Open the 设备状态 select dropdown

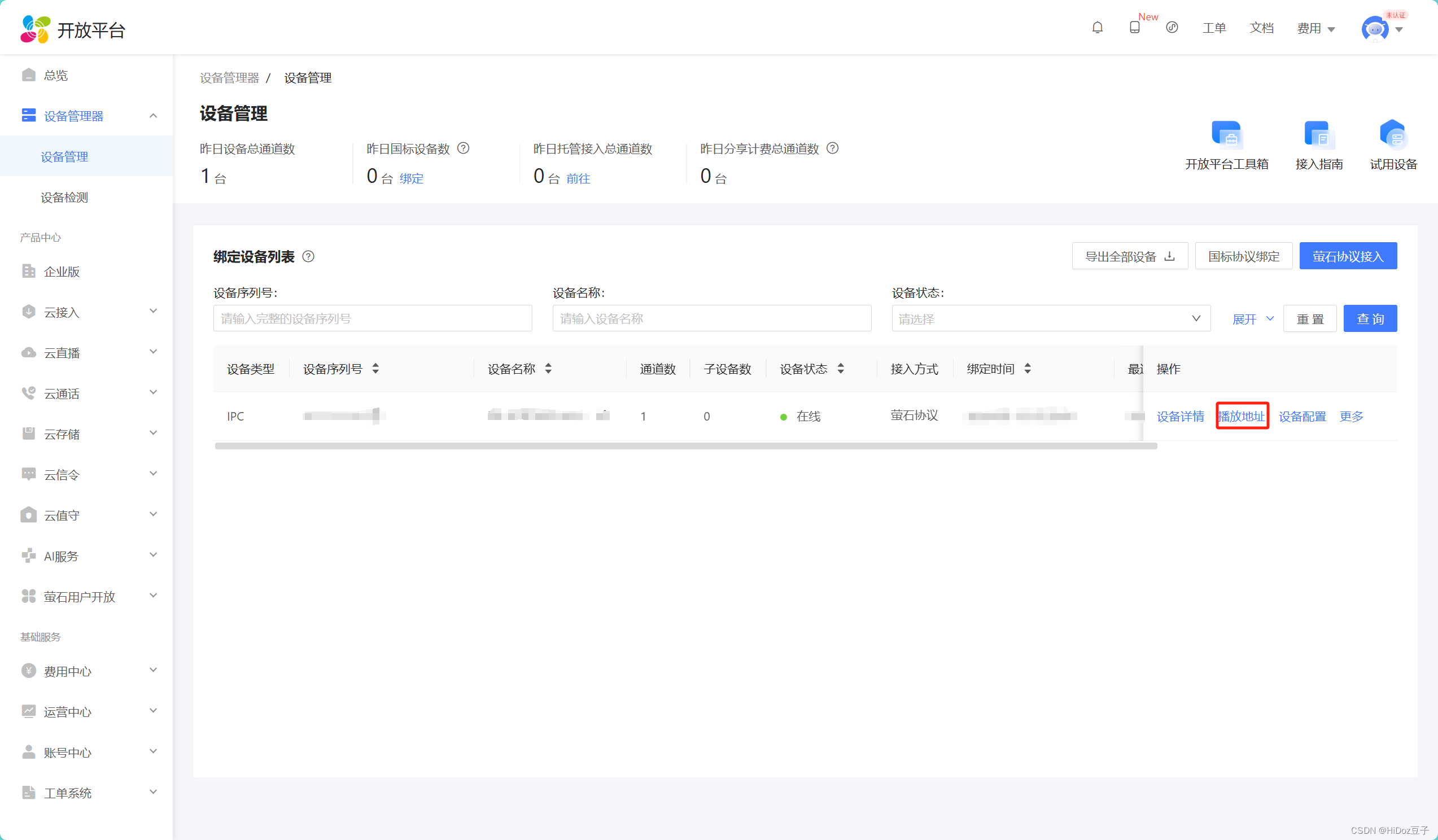[1051, 318]
